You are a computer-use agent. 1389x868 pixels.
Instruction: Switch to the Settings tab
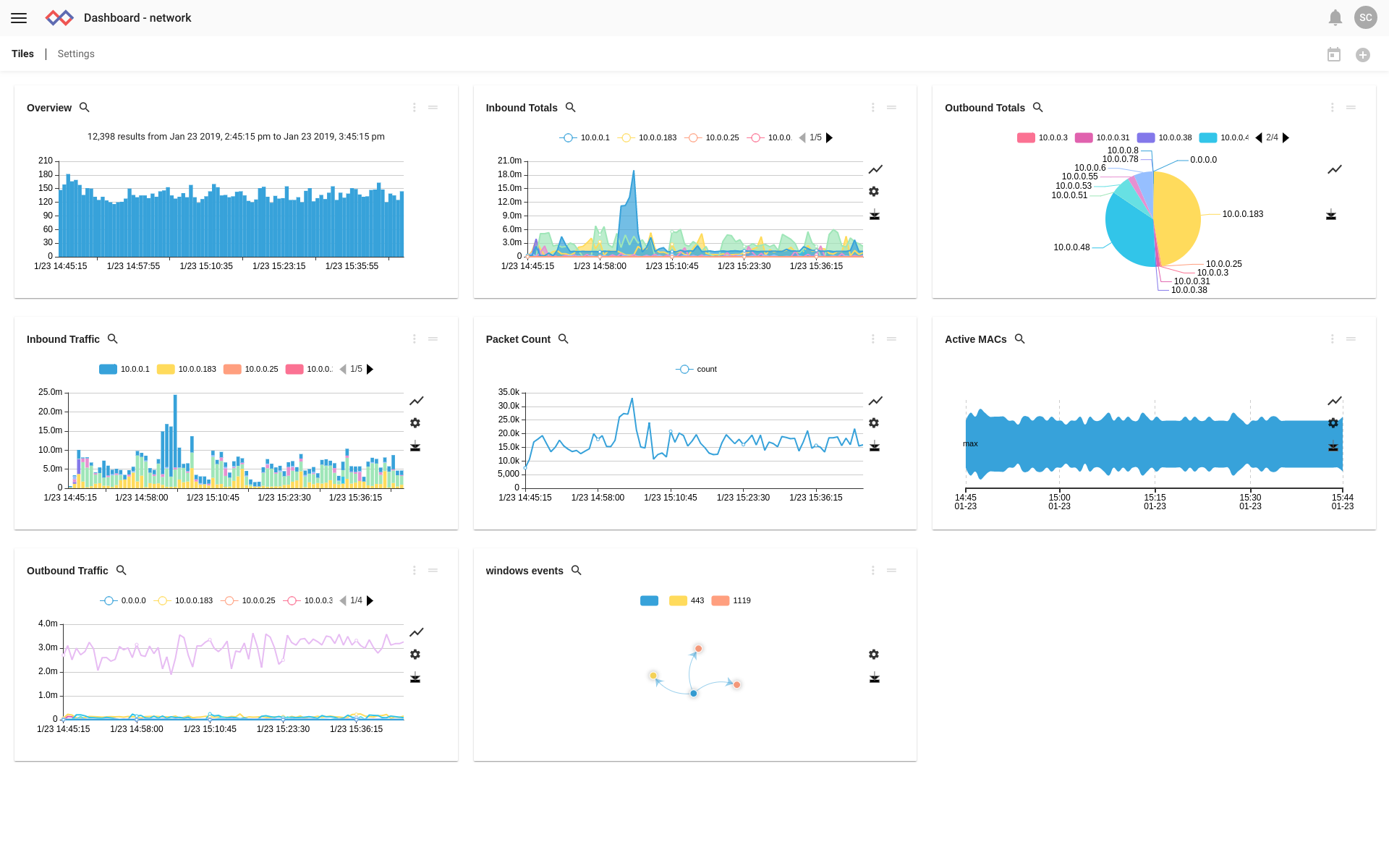(x=76, y=54)
